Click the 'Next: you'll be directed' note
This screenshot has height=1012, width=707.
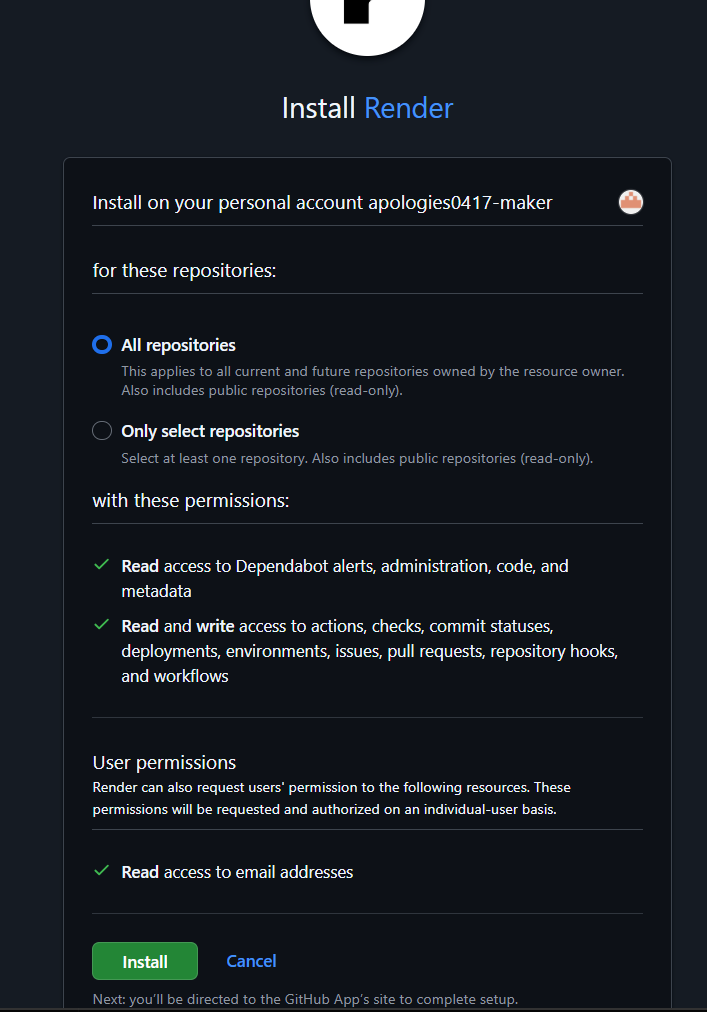click(305, 999)
